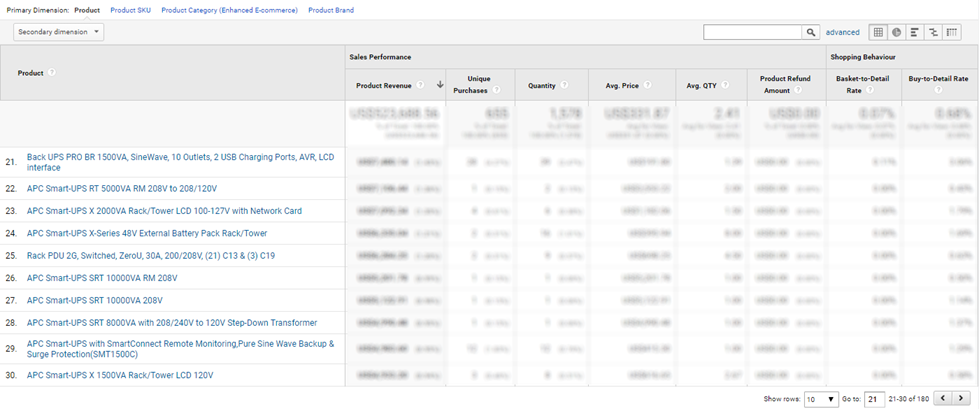The image size is (979, 409).
Task: Click the sort arrow on Product Revenue
Action: pos(440,86)
